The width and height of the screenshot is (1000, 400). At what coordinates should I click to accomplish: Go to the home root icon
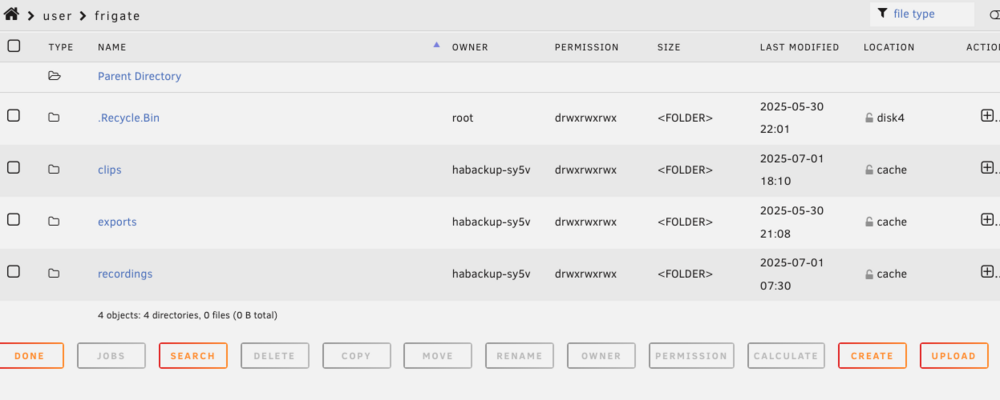point(11,14)
